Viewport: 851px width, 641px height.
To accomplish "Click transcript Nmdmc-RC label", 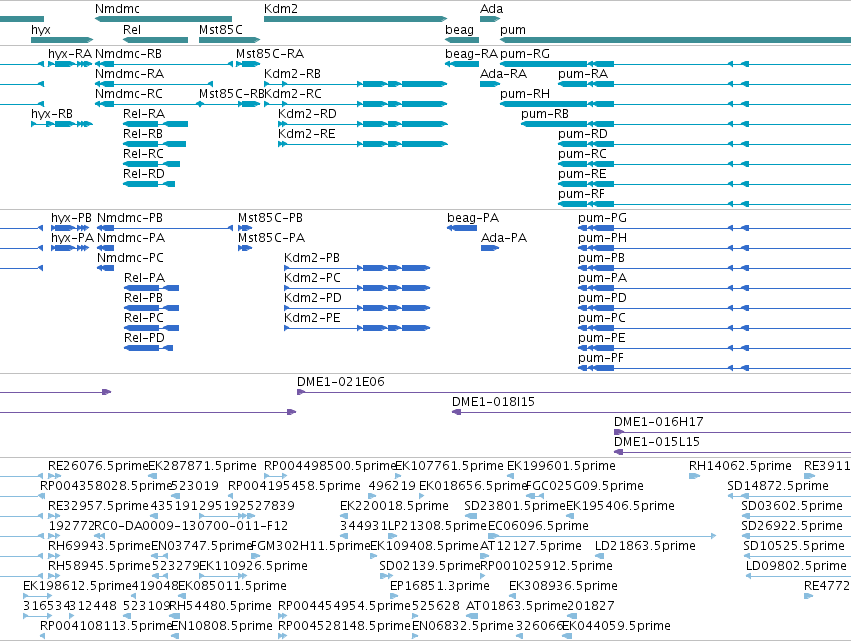I will coord(129,94).
